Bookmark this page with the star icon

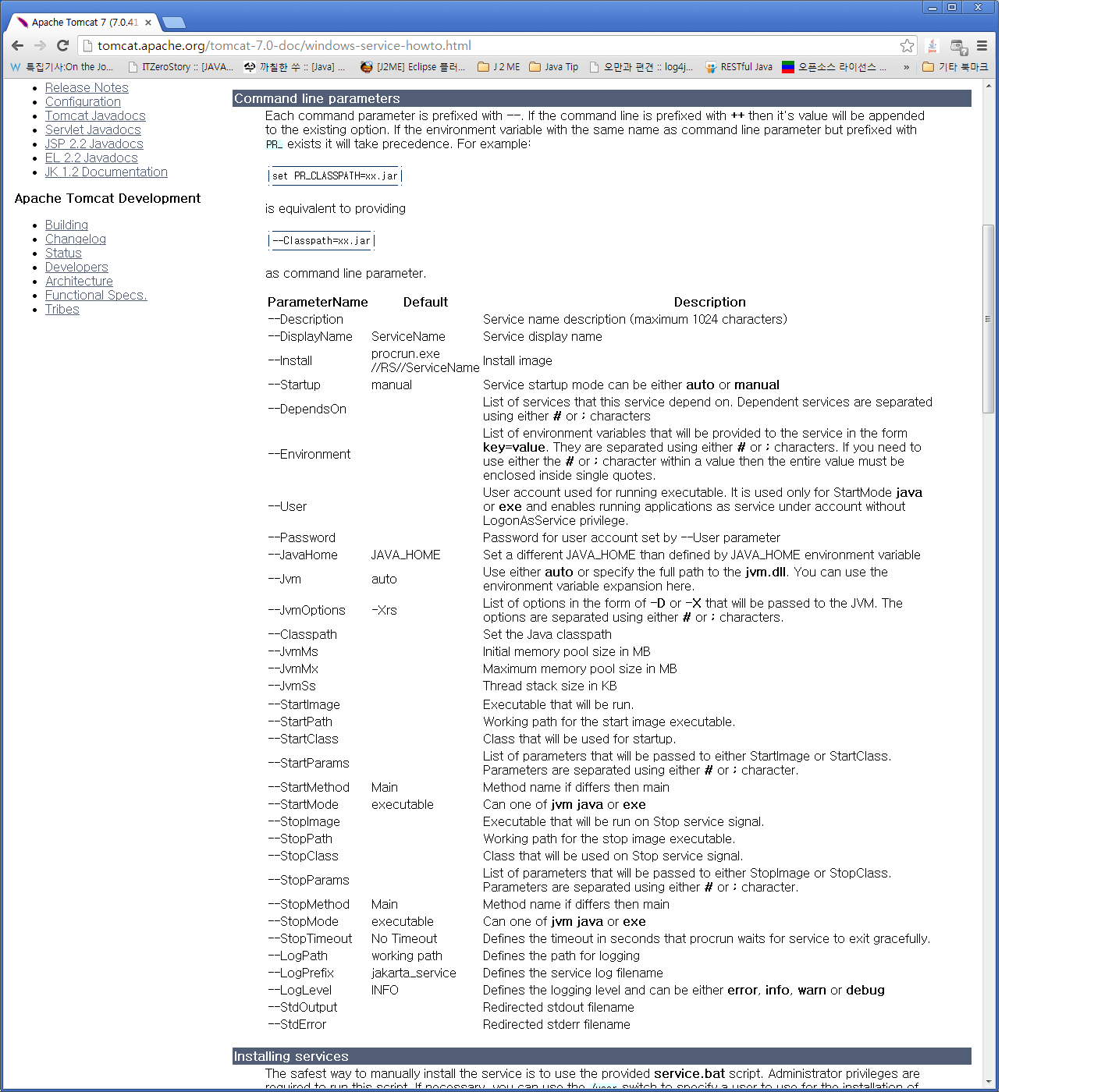click(x=907, y=45)
